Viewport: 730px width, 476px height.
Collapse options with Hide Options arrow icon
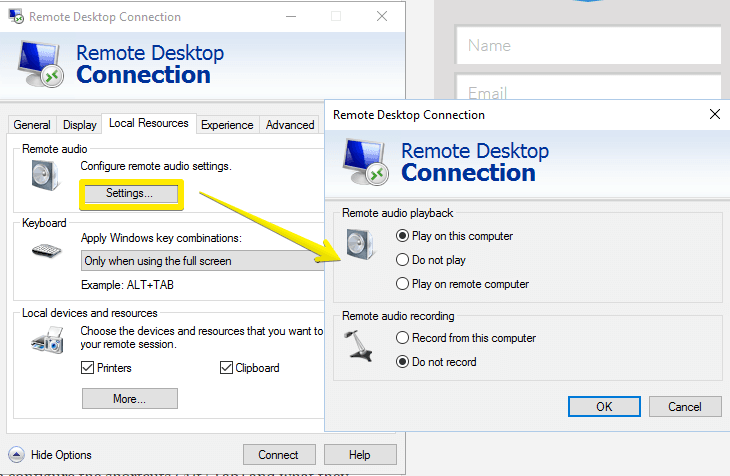[x=16, y=455]
